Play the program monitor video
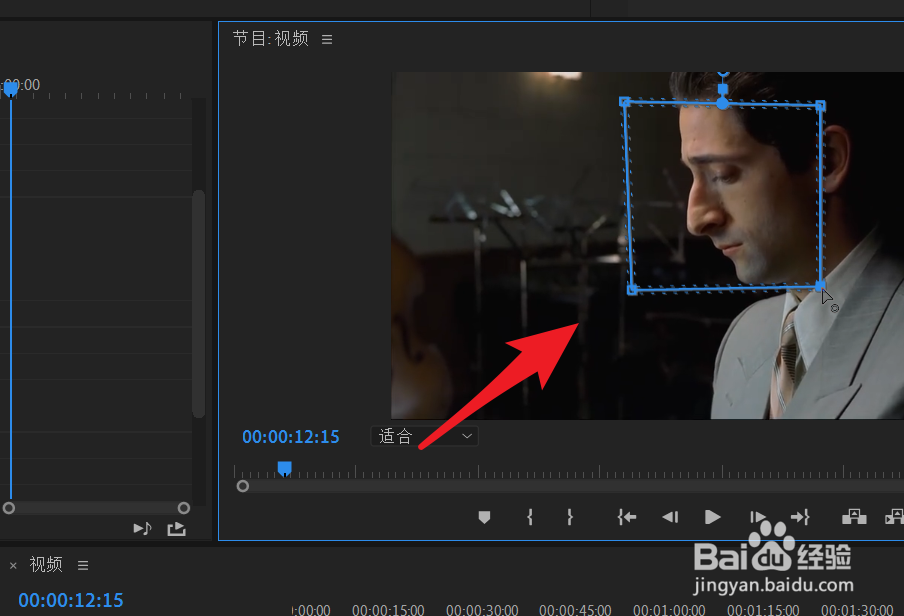The width and height of the screenshot is (904, 616). click(x=713, y=517)
